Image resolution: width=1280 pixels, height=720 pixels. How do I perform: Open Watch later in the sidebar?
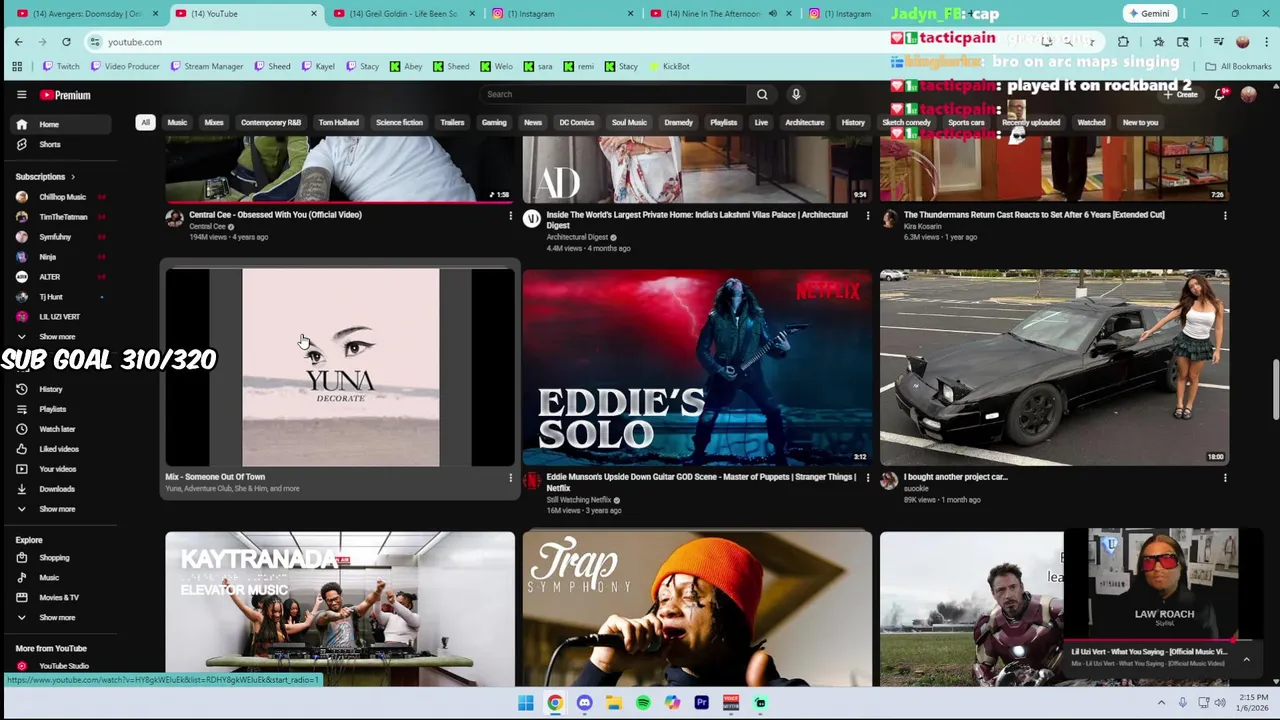(x=60, y=429)
